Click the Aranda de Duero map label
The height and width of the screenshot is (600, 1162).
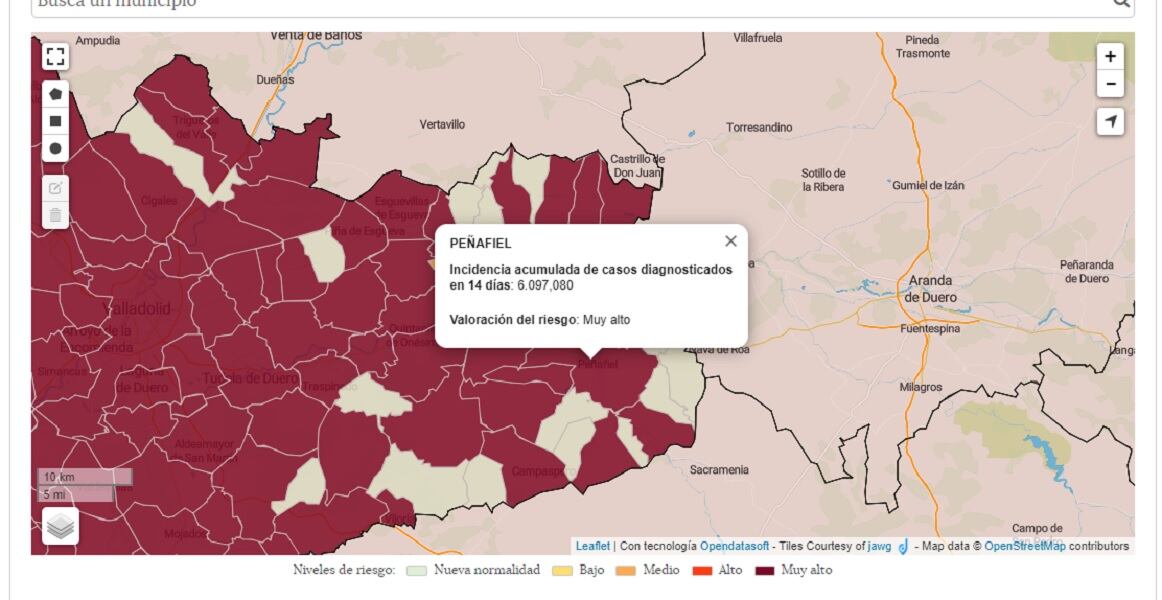(x=928, y=288)
